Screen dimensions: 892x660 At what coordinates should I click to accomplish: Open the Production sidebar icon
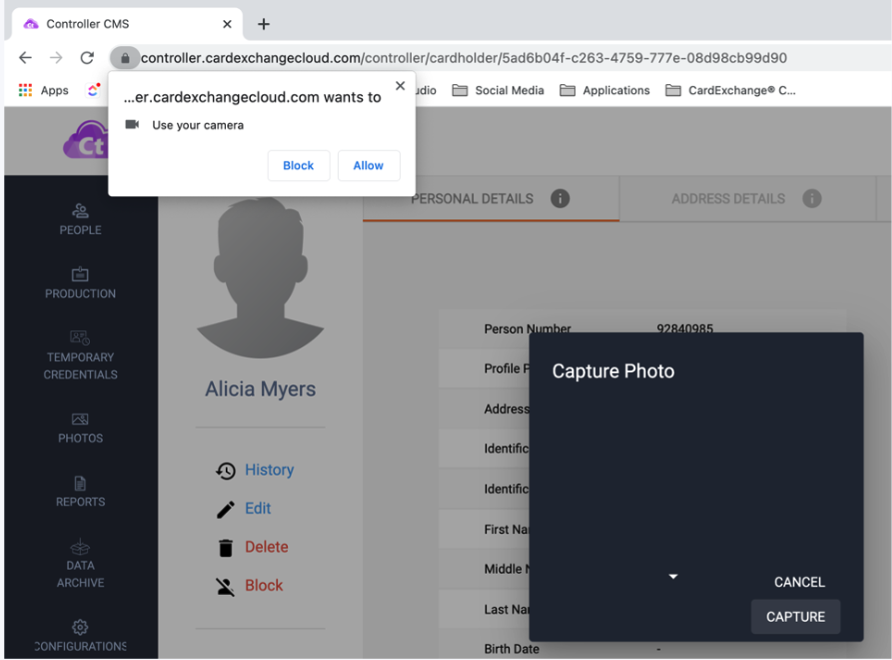[80, 275]
